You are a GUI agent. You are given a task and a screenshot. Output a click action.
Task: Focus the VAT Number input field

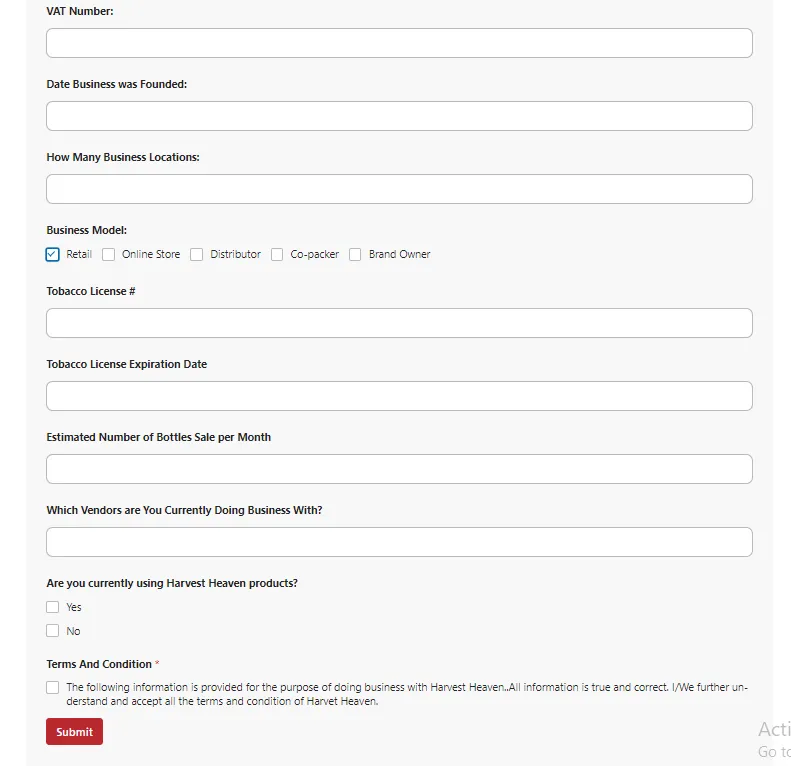pyautogui.click(x=399, y=43)
